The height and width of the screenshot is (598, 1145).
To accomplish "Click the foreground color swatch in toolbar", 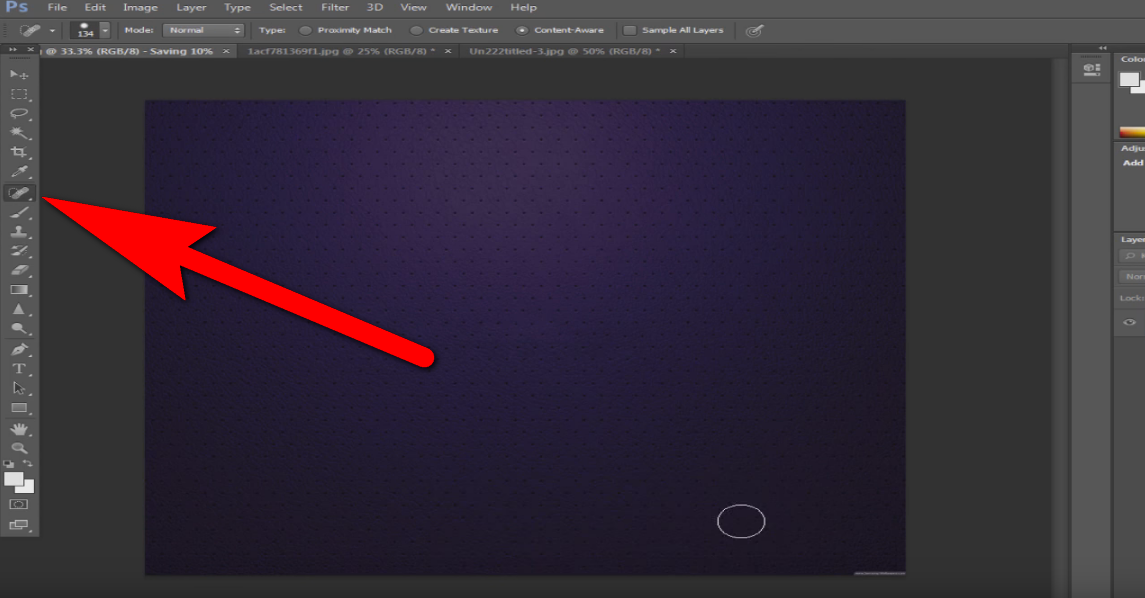I will tap(14, 479).
